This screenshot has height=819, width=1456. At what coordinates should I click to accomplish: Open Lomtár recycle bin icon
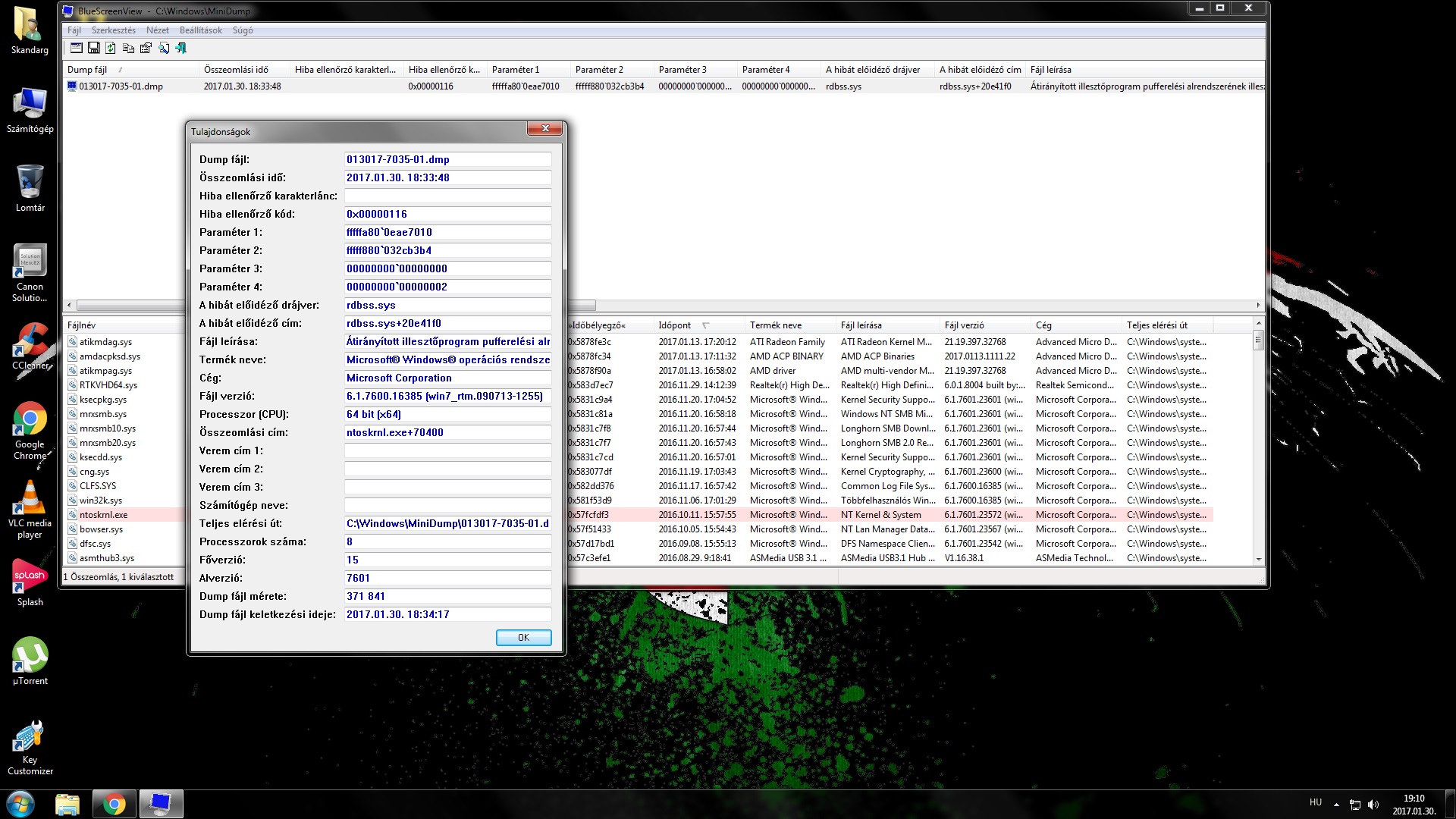tap(30, 188)
